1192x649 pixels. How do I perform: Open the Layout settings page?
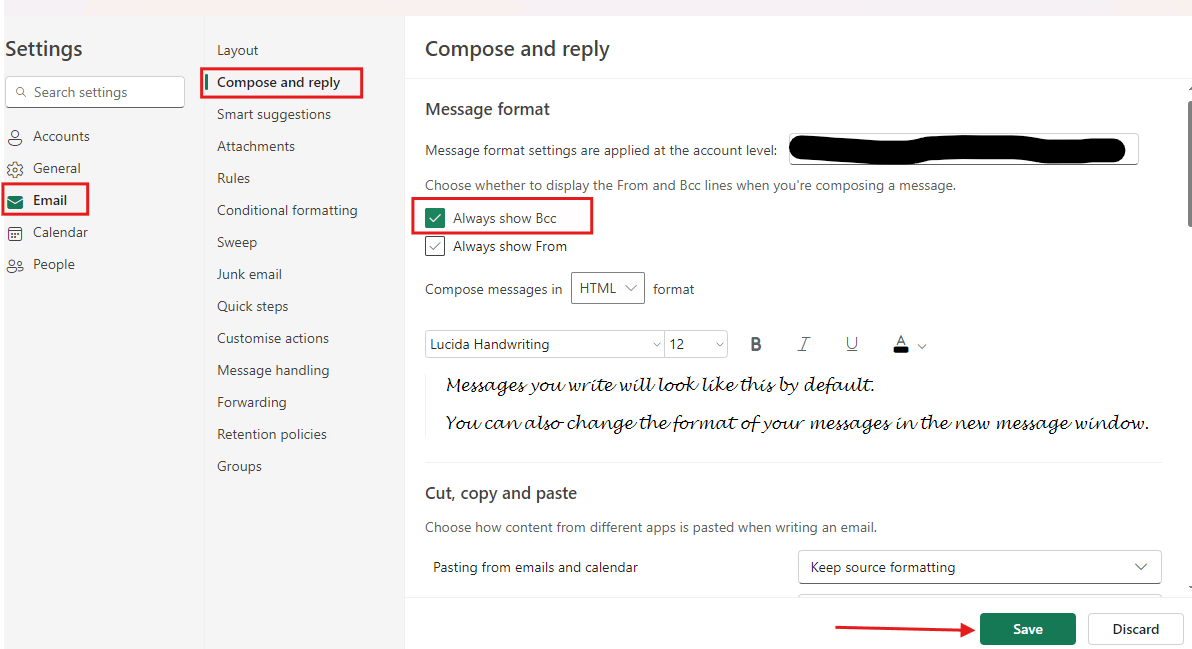(237, 50)
